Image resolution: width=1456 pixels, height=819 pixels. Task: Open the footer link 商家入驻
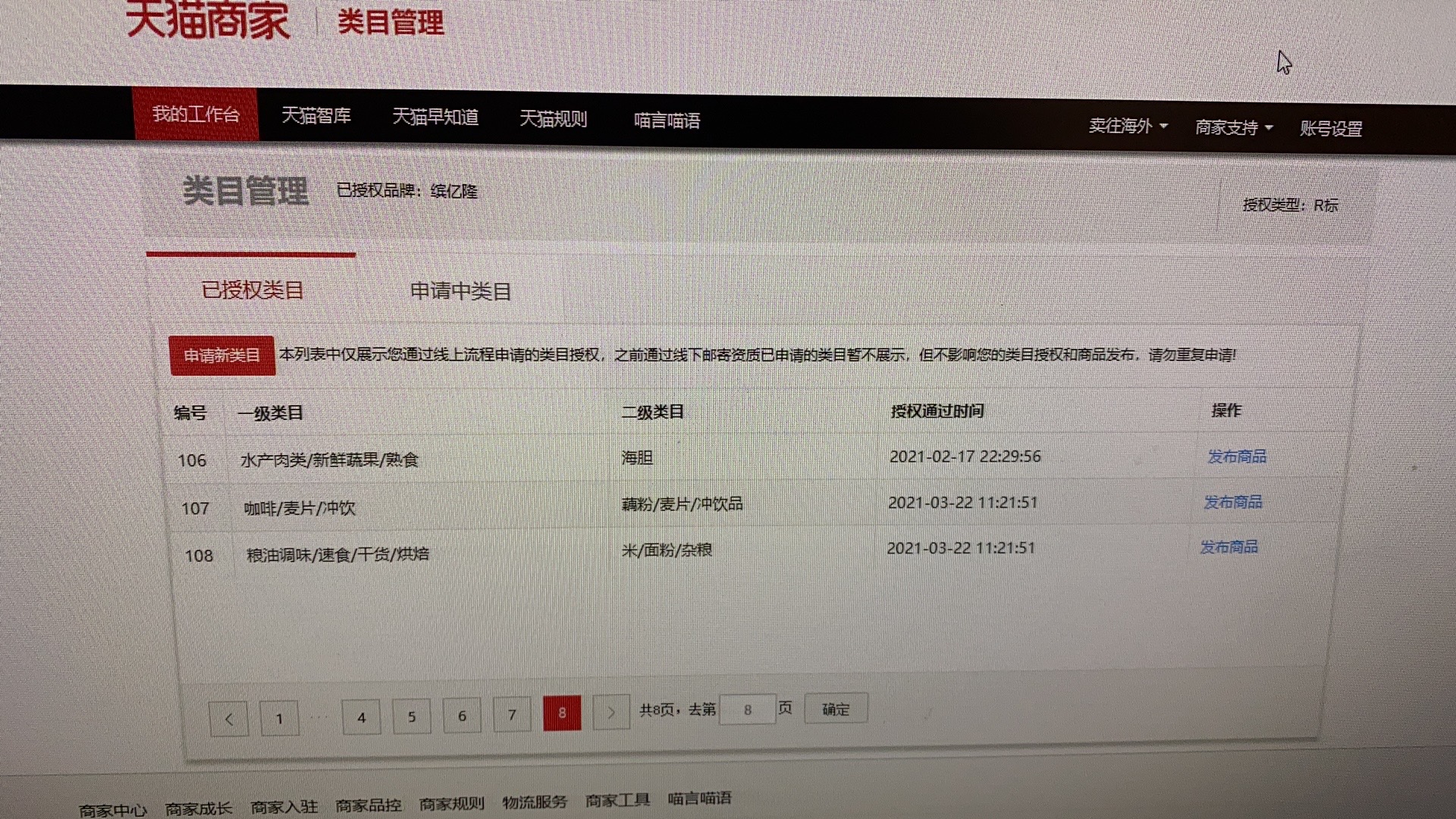click(x=284, y=807)
